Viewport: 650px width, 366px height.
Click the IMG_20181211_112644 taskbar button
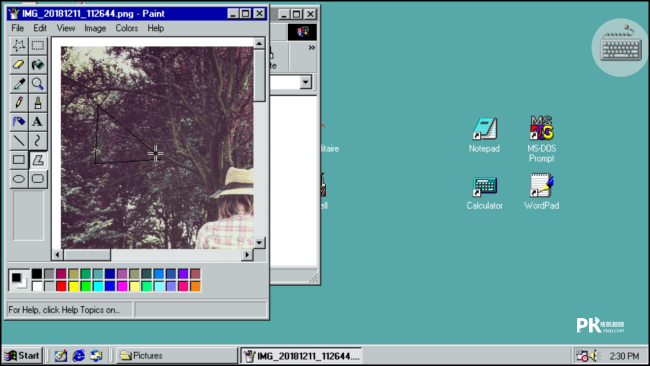[301, 356]
